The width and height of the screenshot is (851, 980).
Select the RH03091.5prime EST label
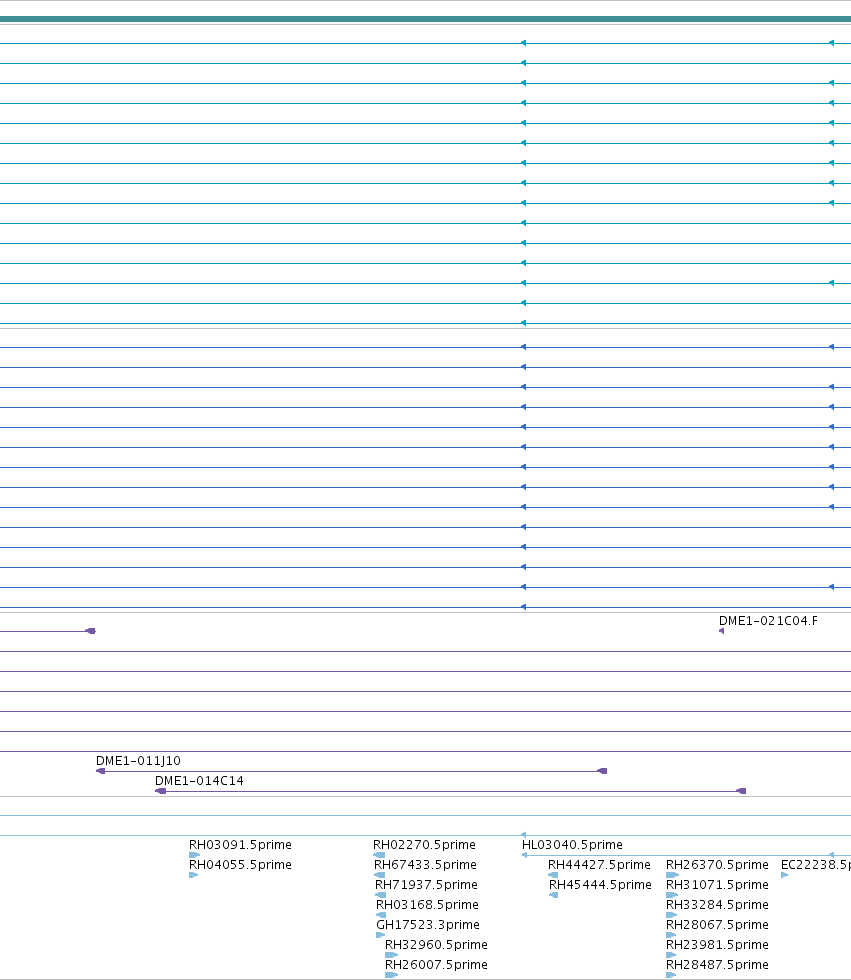coord(240,845)
